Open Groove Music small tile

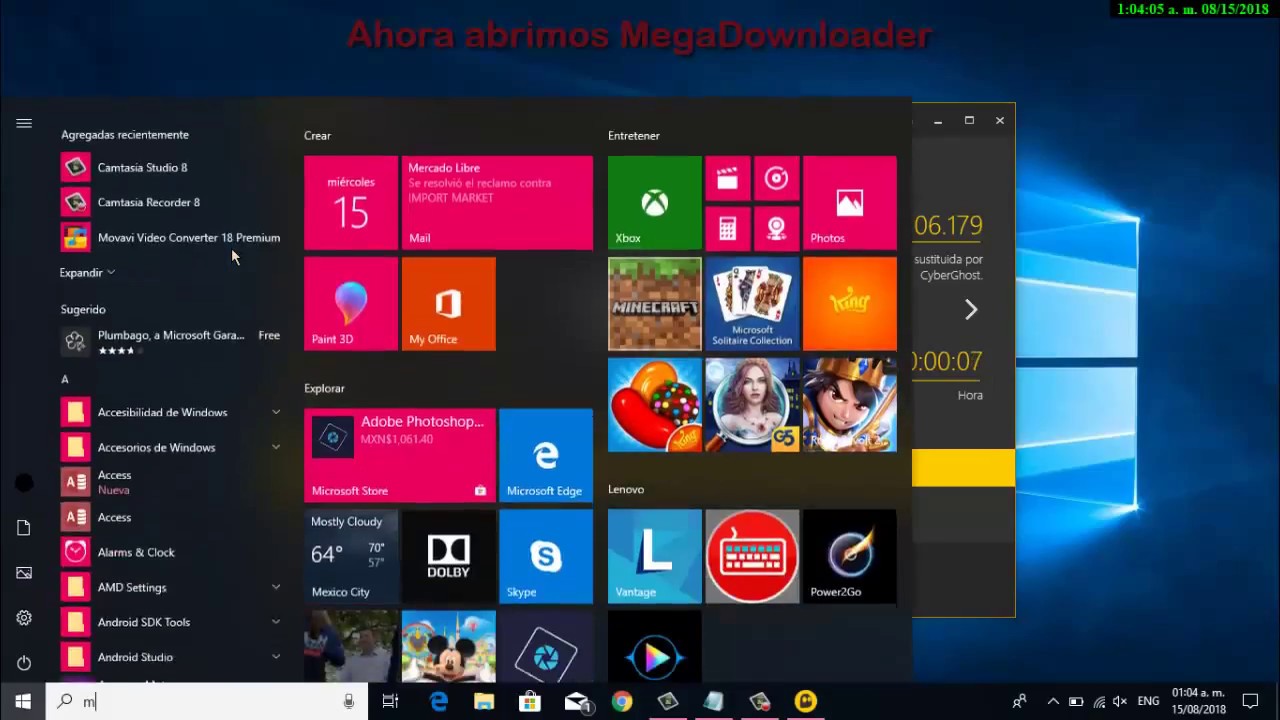[776, 179]
